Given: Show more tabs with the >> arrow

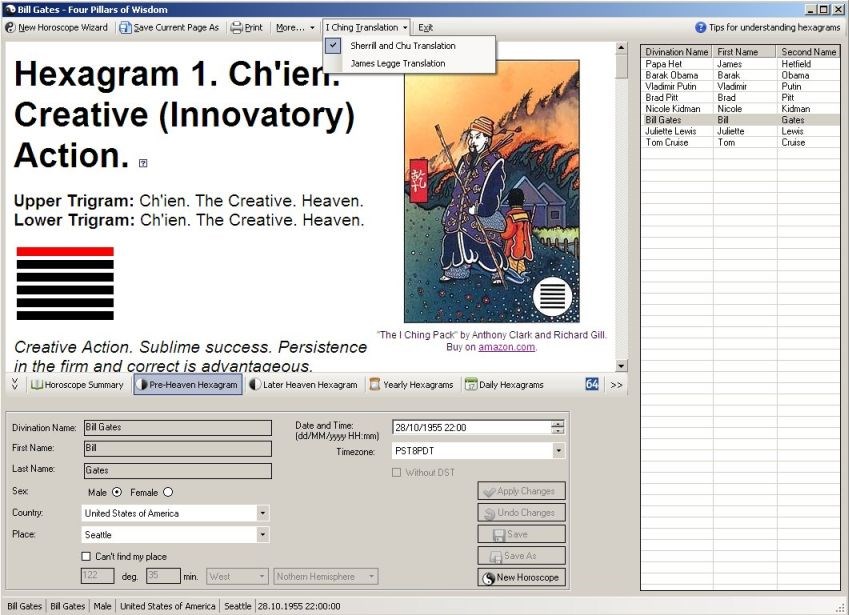Looking at the screenshot, I should pos(616,385).
